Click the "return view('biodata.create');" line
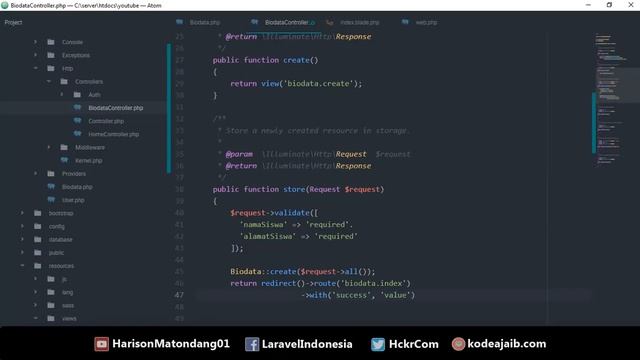Image resolution: width=640 pixels, height=360 pixels. [296, 83]
